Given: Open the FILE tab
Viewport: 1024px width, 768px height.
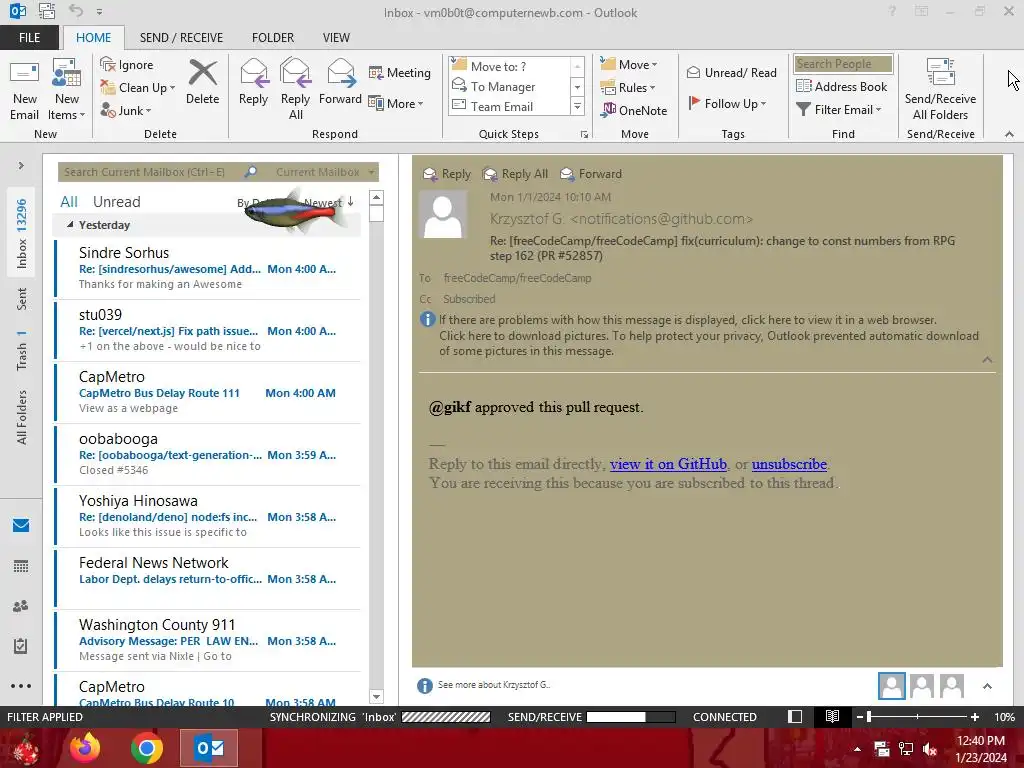Looking at the screenshot, I should tap(29, 37).
